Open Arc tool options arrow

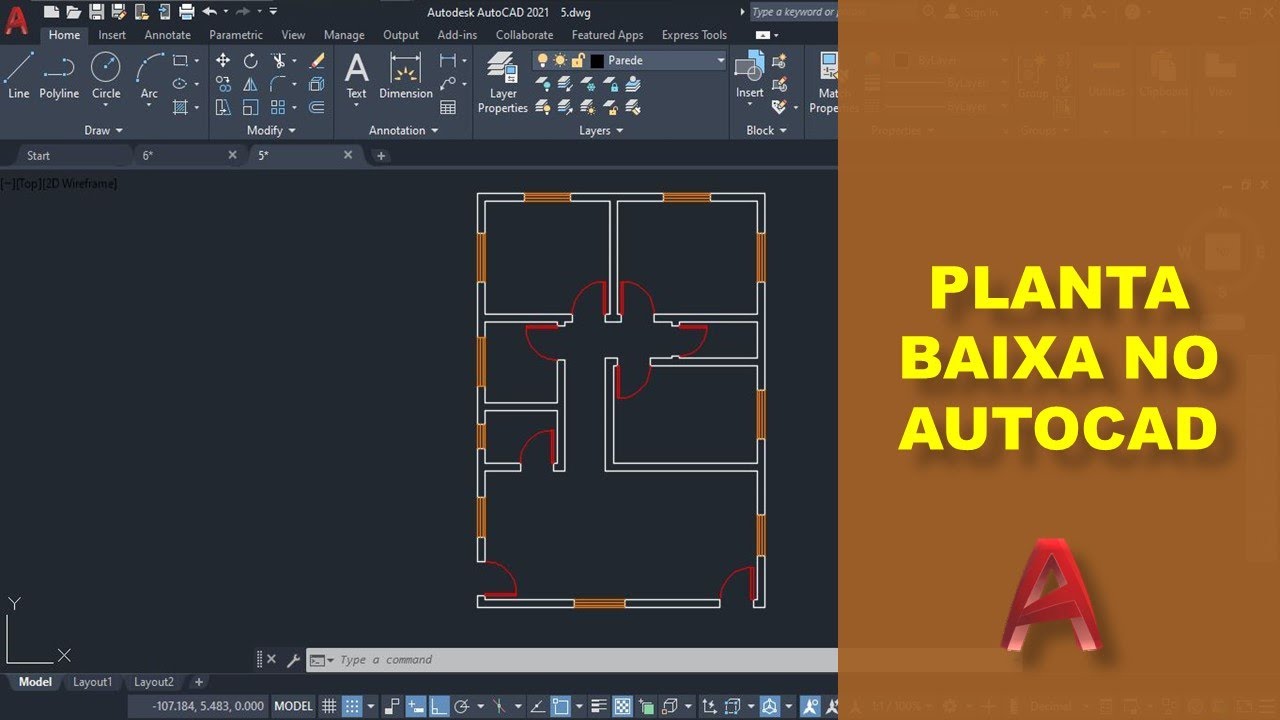point(149,107)
